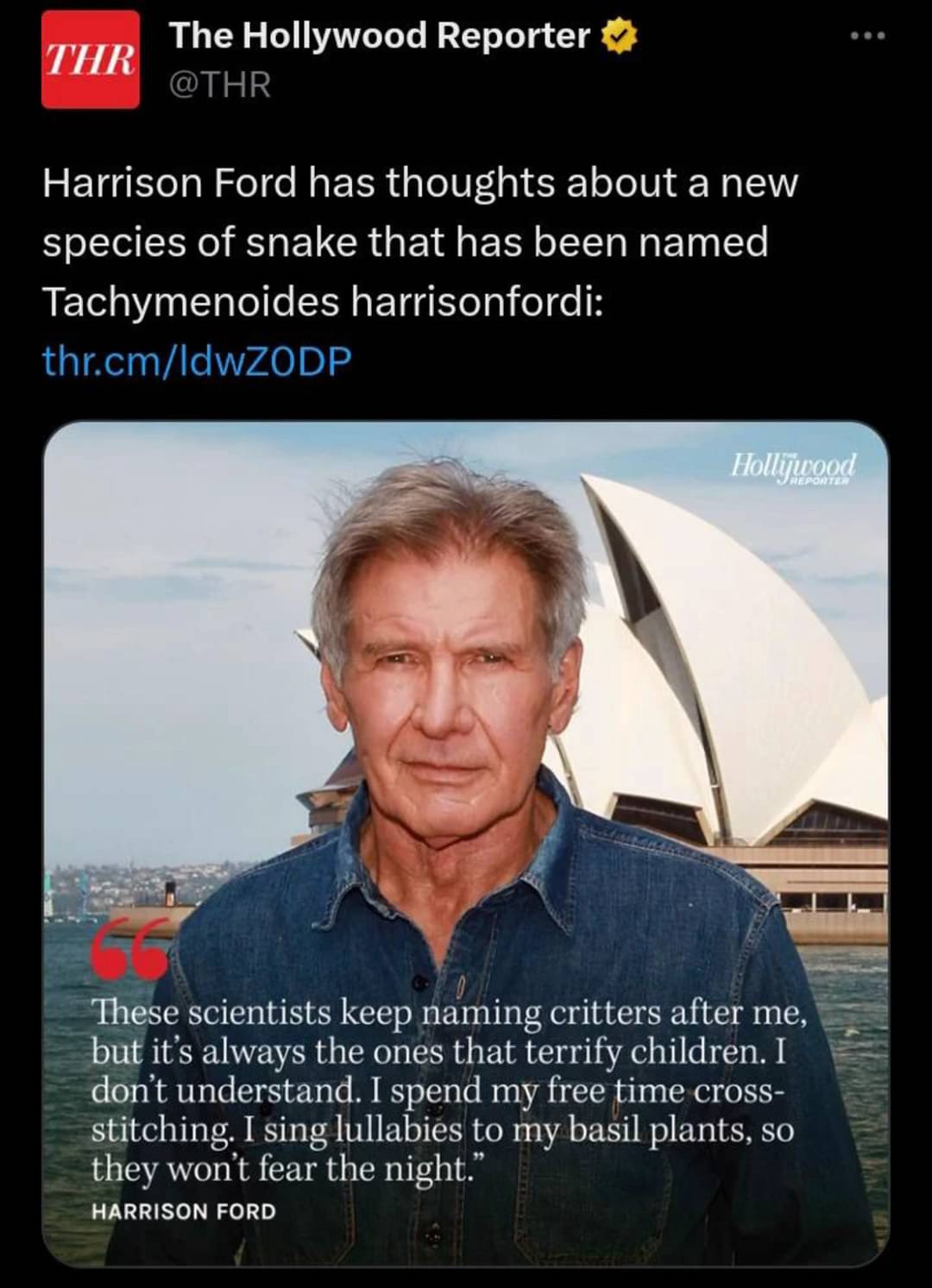Select the word Tachymenoides in the tweet

[188, 301]
